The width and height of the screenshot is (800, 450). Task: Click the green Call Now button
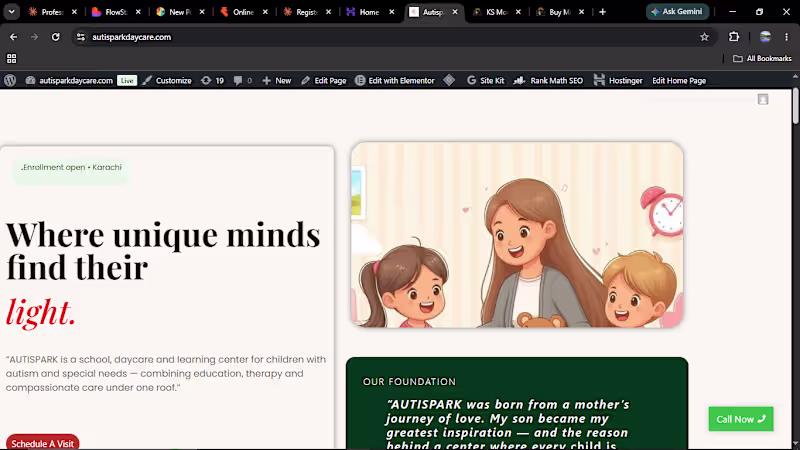(741, 419)
